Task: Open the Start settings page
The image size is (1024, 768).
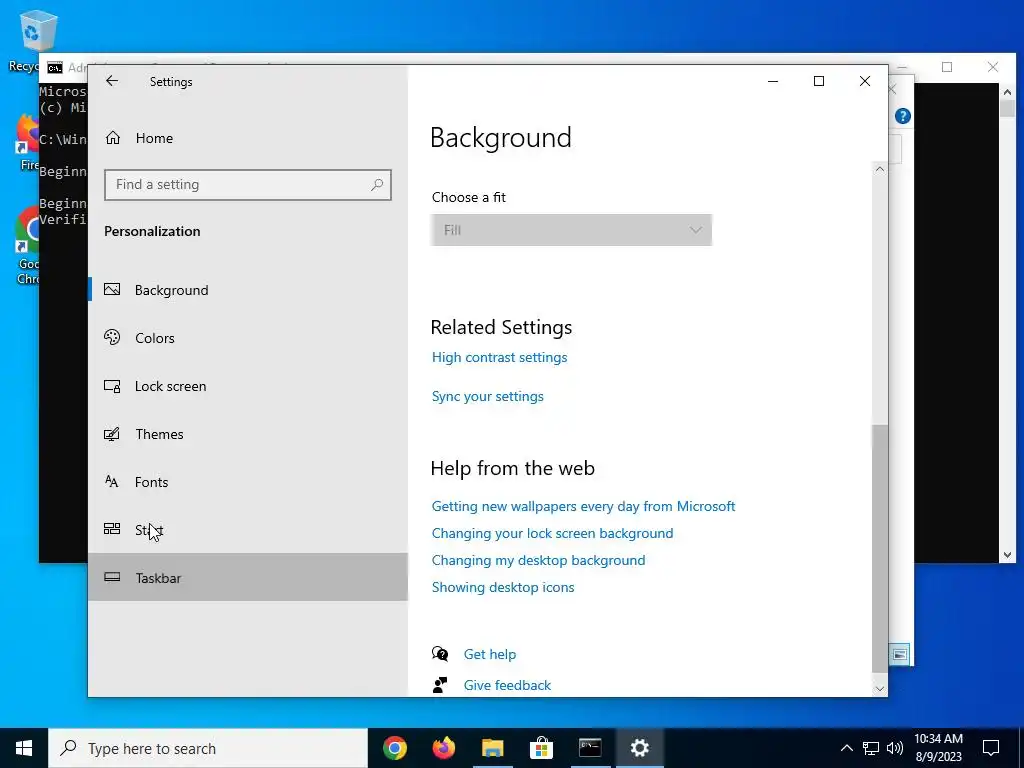Action: (248, 530)
